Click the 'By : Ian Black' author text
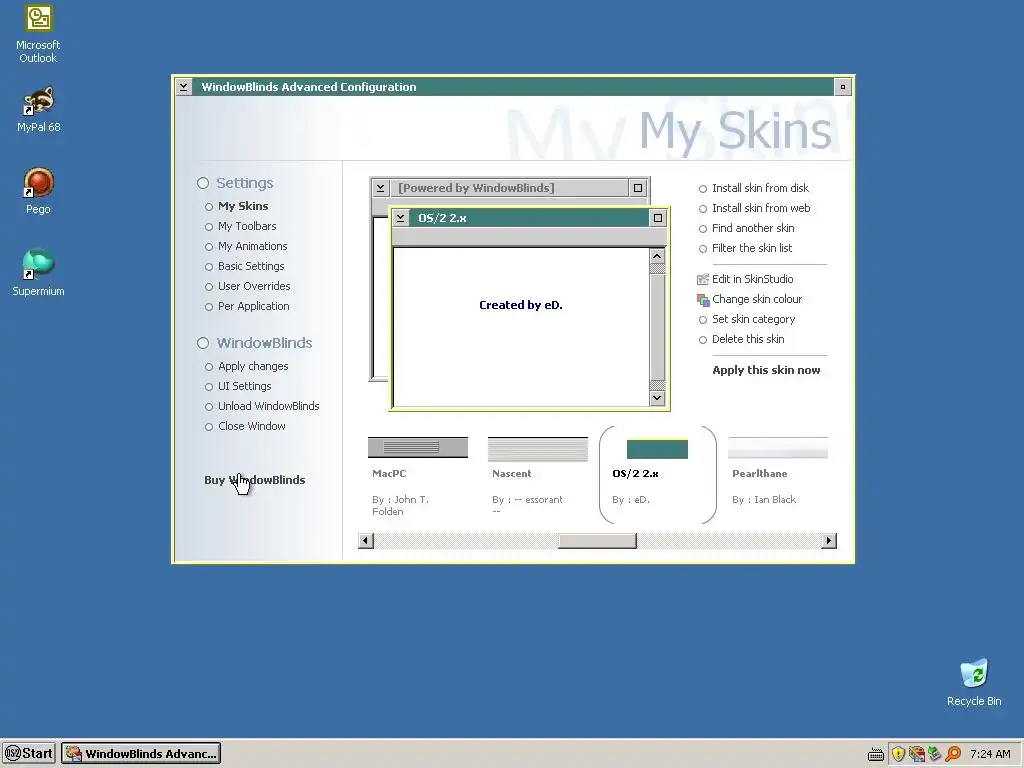 764,500
